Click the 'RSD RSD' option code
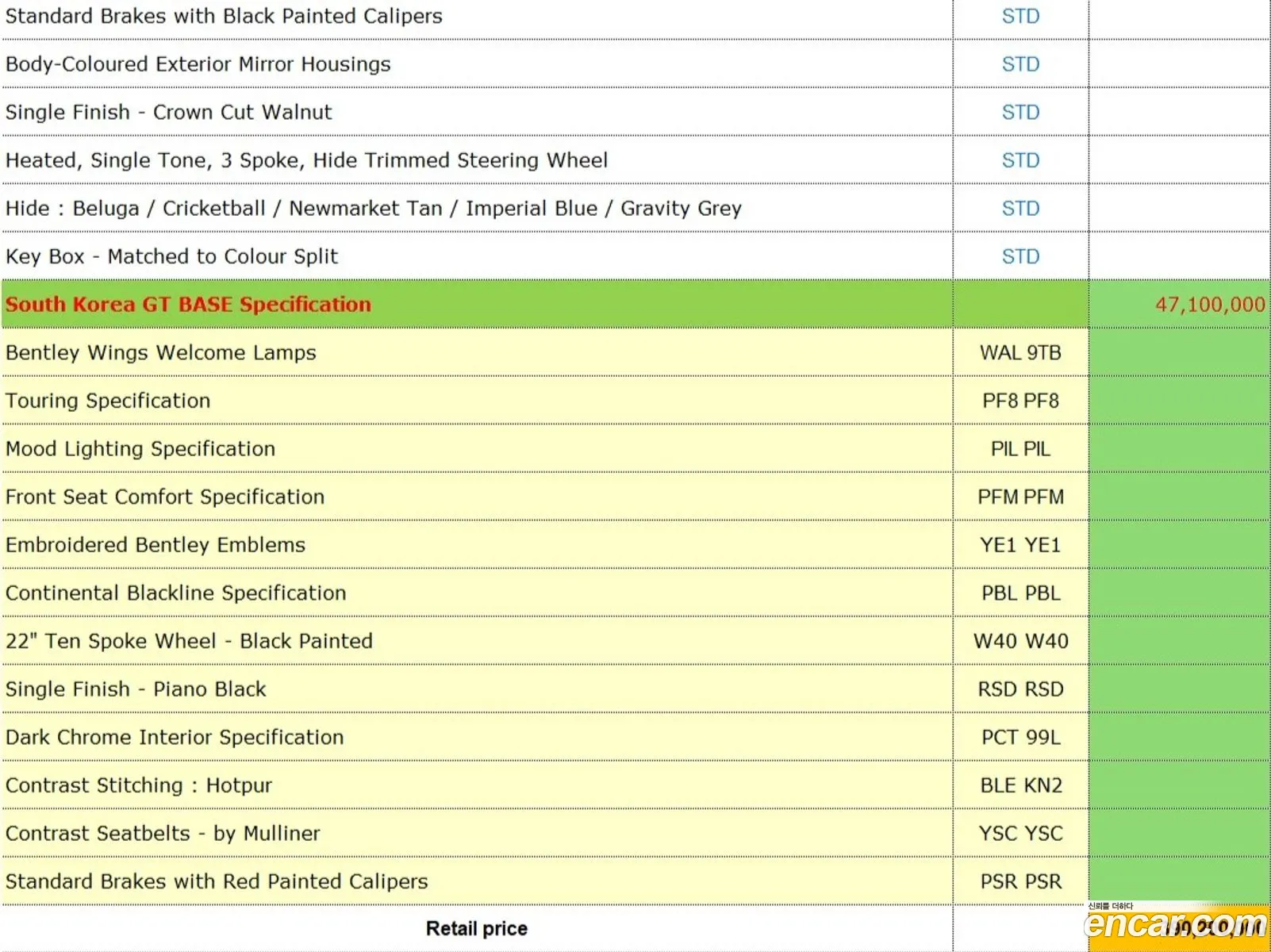 pos(1020,689)
